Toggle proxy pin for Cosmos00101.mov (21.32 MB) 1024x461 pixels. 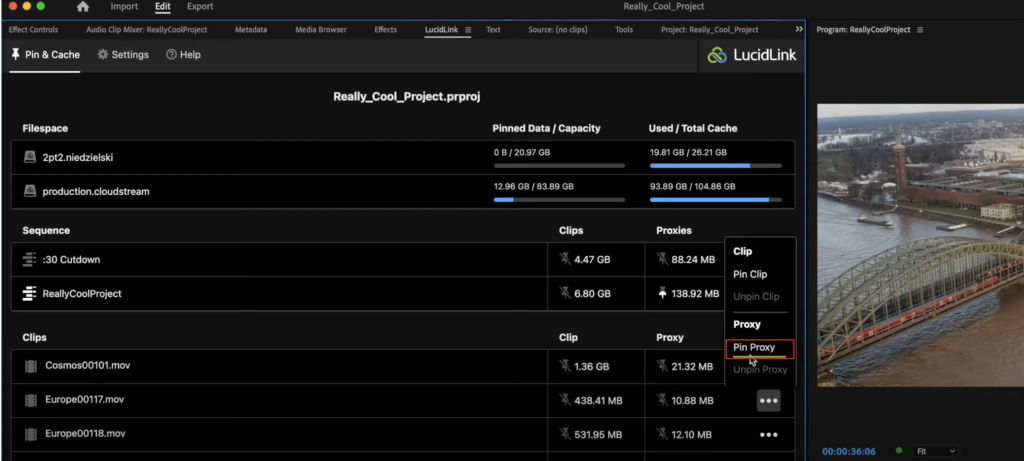[x=662, y=366]
